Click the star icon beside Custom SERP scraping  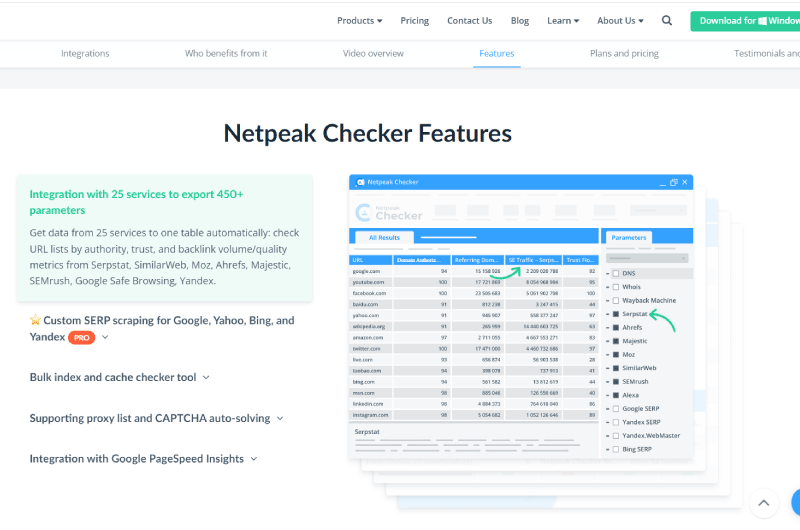coord(35,320)
